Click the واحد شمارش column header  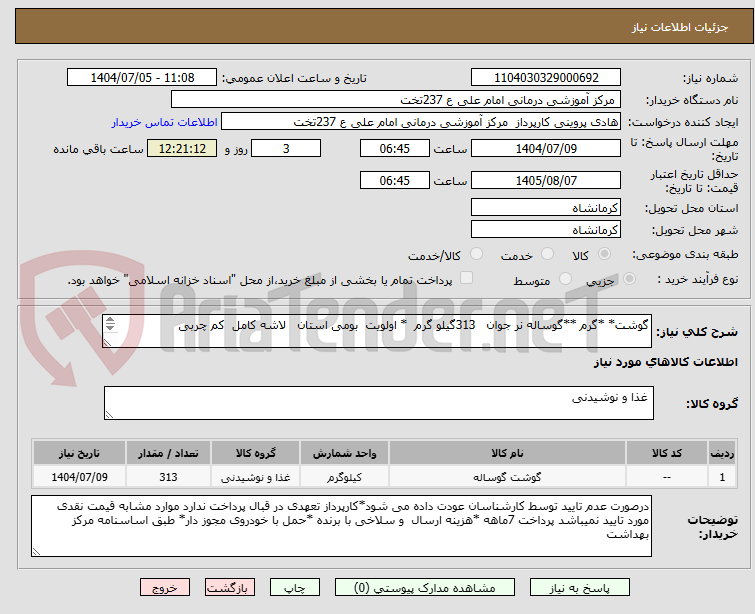(x=344, y=453)
